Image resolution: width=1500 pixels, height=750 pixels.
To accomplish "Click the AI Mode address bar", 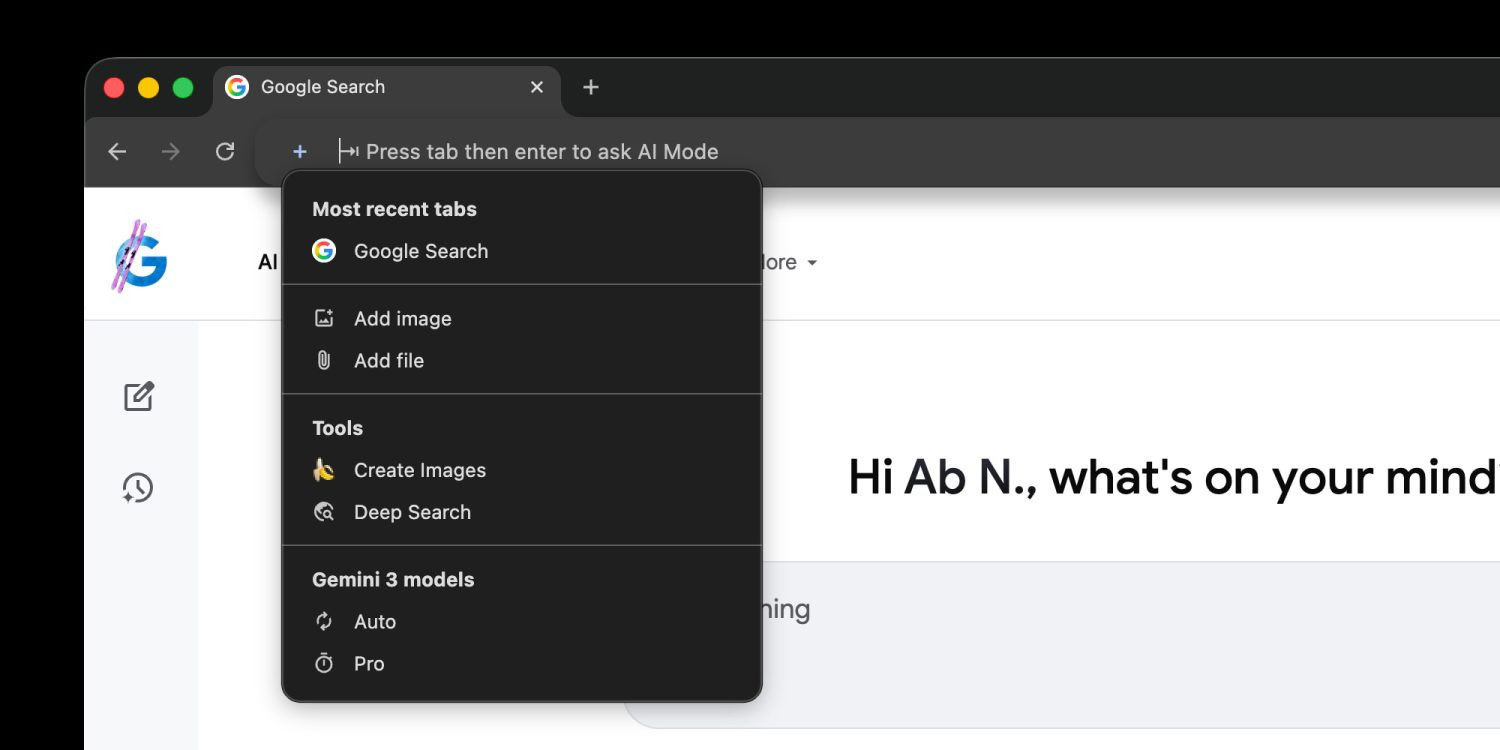I will pos(543,151).
